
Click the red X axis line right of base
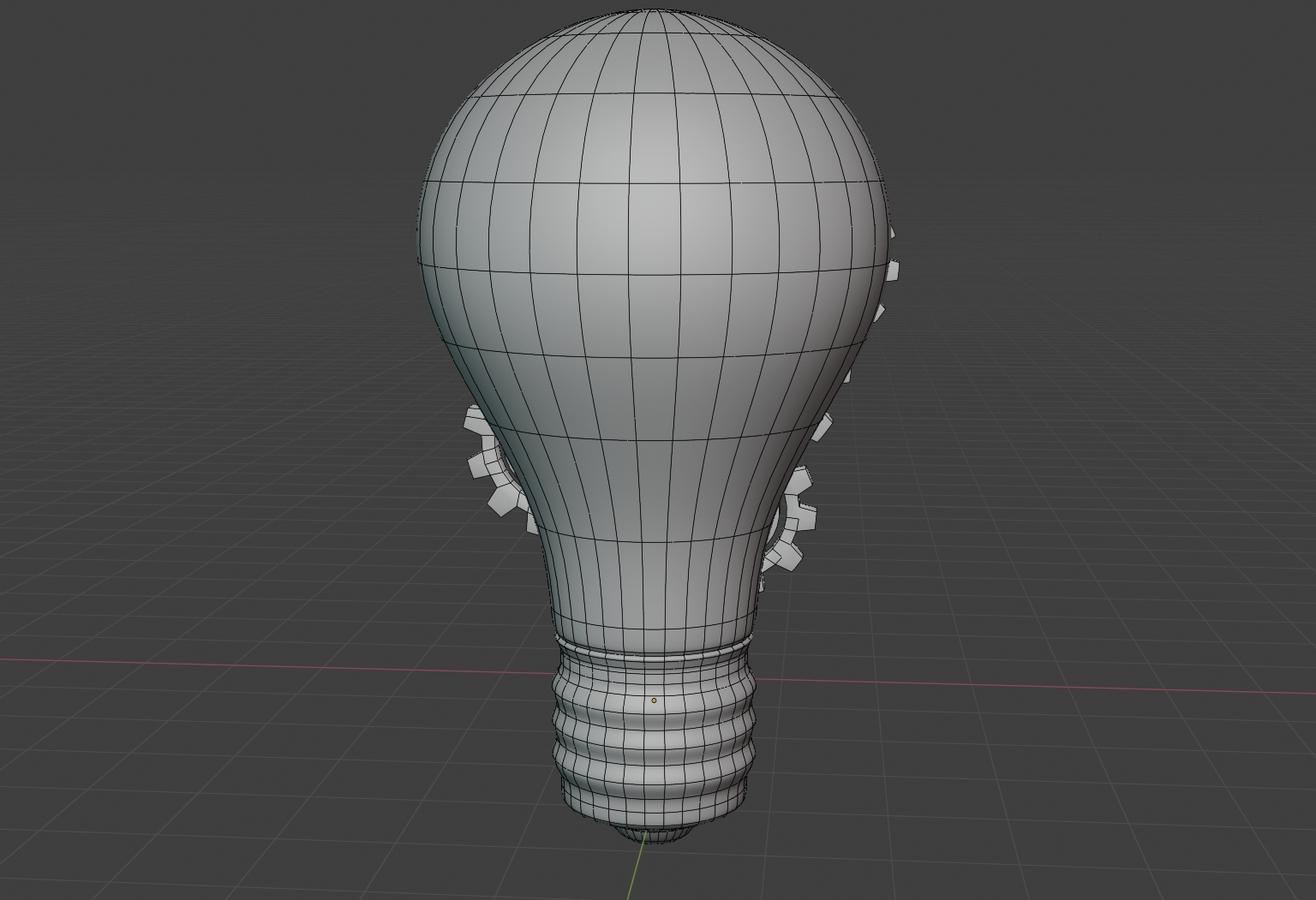(1028, 687)
